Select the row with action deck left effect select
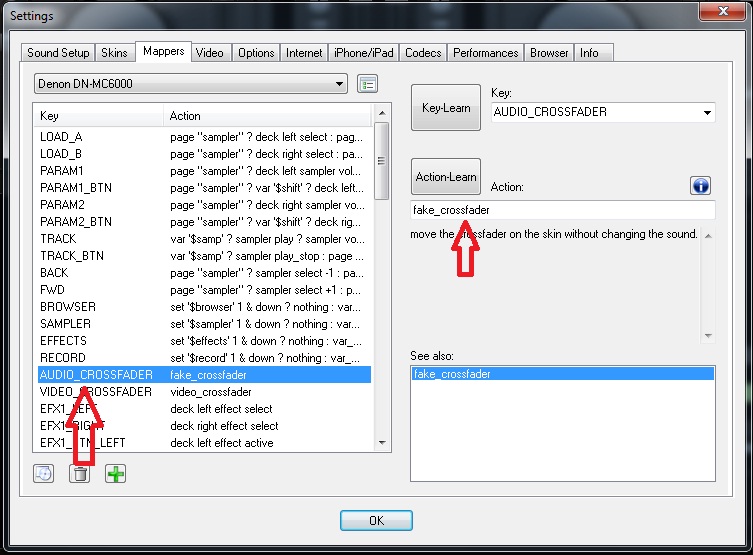Image resolution: width=753 pixels, height=555 pixels. pos(204,409)
